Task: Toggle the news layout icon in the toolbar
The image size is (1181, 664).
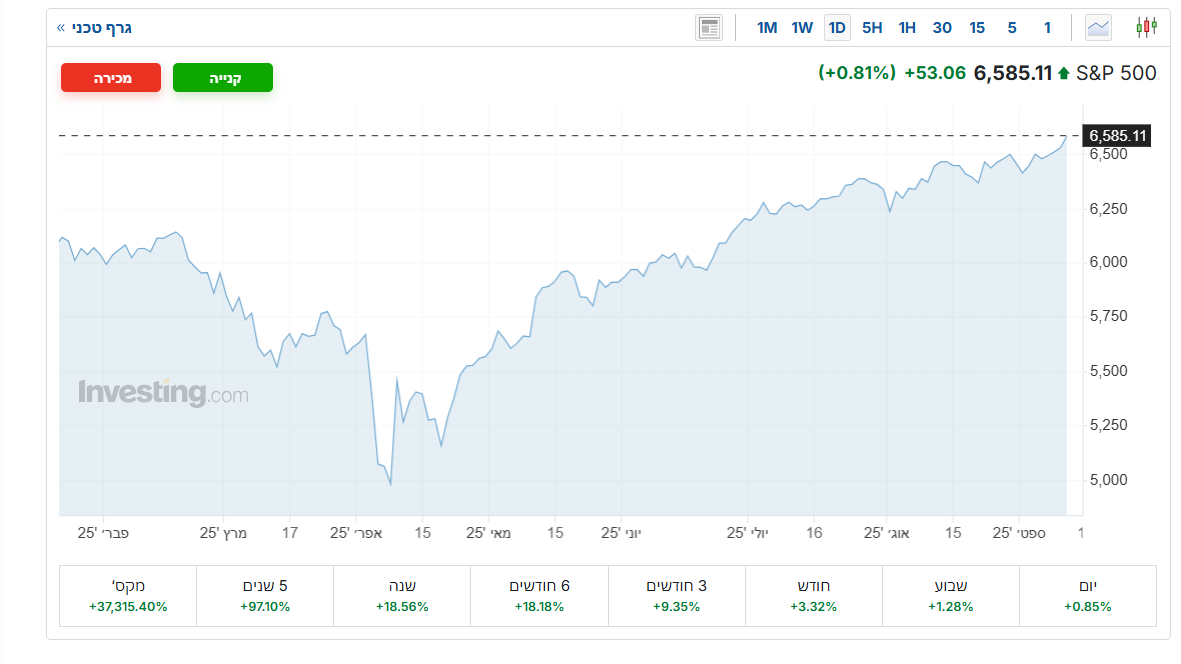Action: coord(709,27)
